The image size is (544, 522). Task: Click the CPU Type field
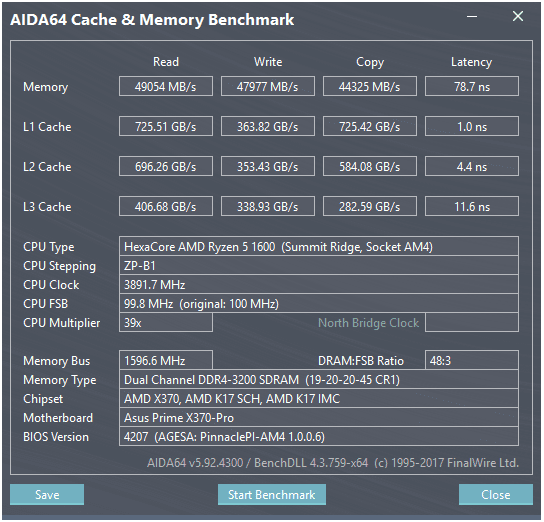point(319,247)
